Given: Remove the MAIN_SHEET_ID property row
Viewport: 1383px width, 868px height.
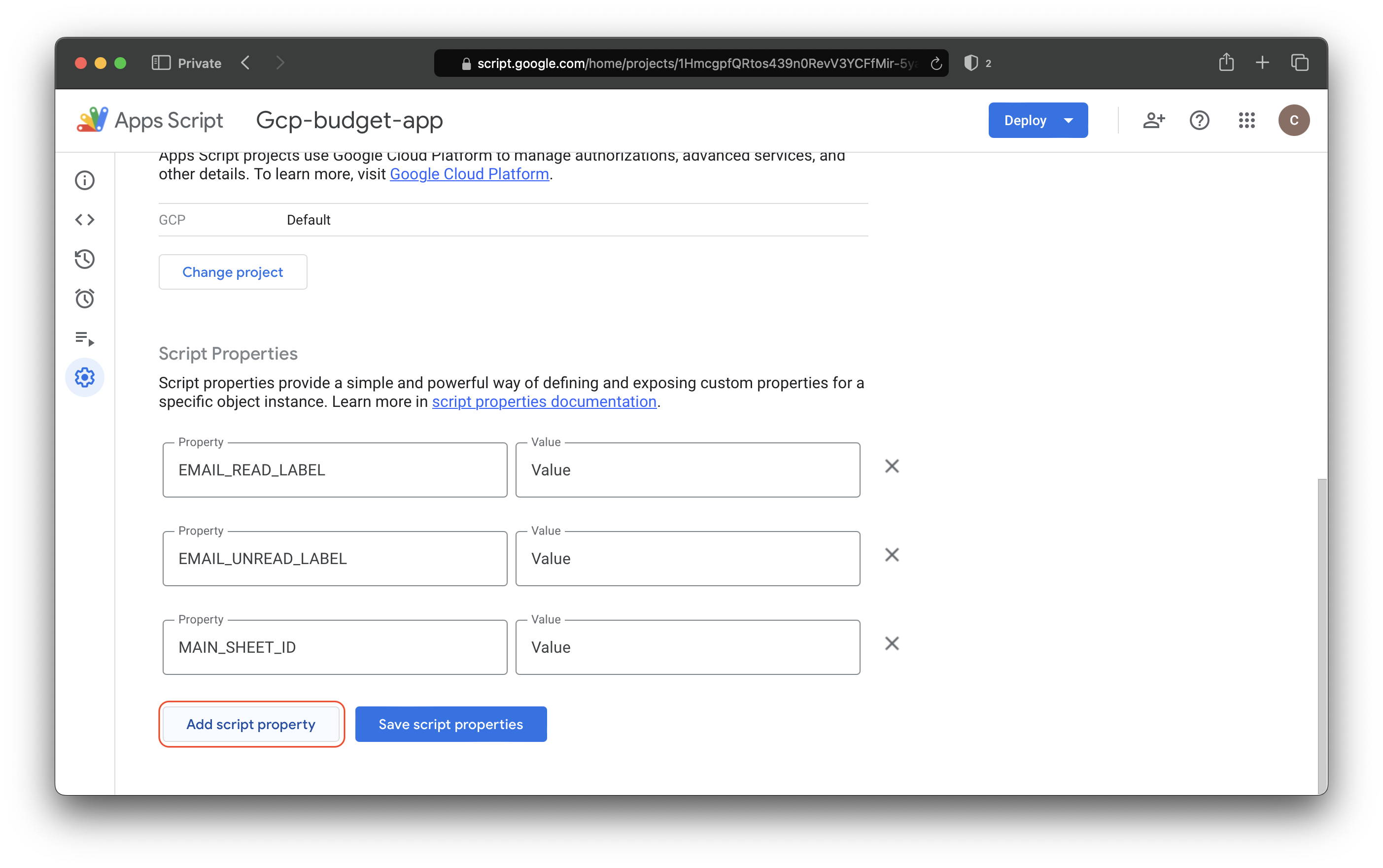Looking at the screenshot, I should 892,643.
